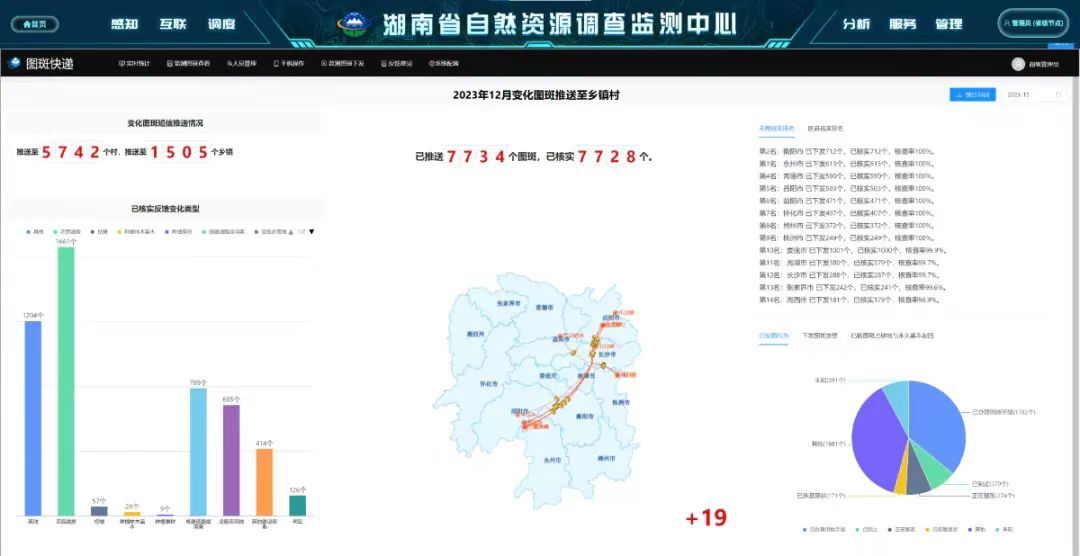Go to next legend page with down arrow
Screen dimensions: 1080x556
tap(311, 232)
